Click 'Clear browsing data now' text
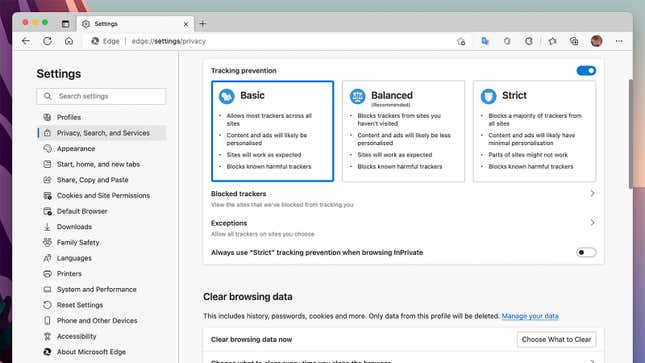The image size is (645, 363). [251, 340]
